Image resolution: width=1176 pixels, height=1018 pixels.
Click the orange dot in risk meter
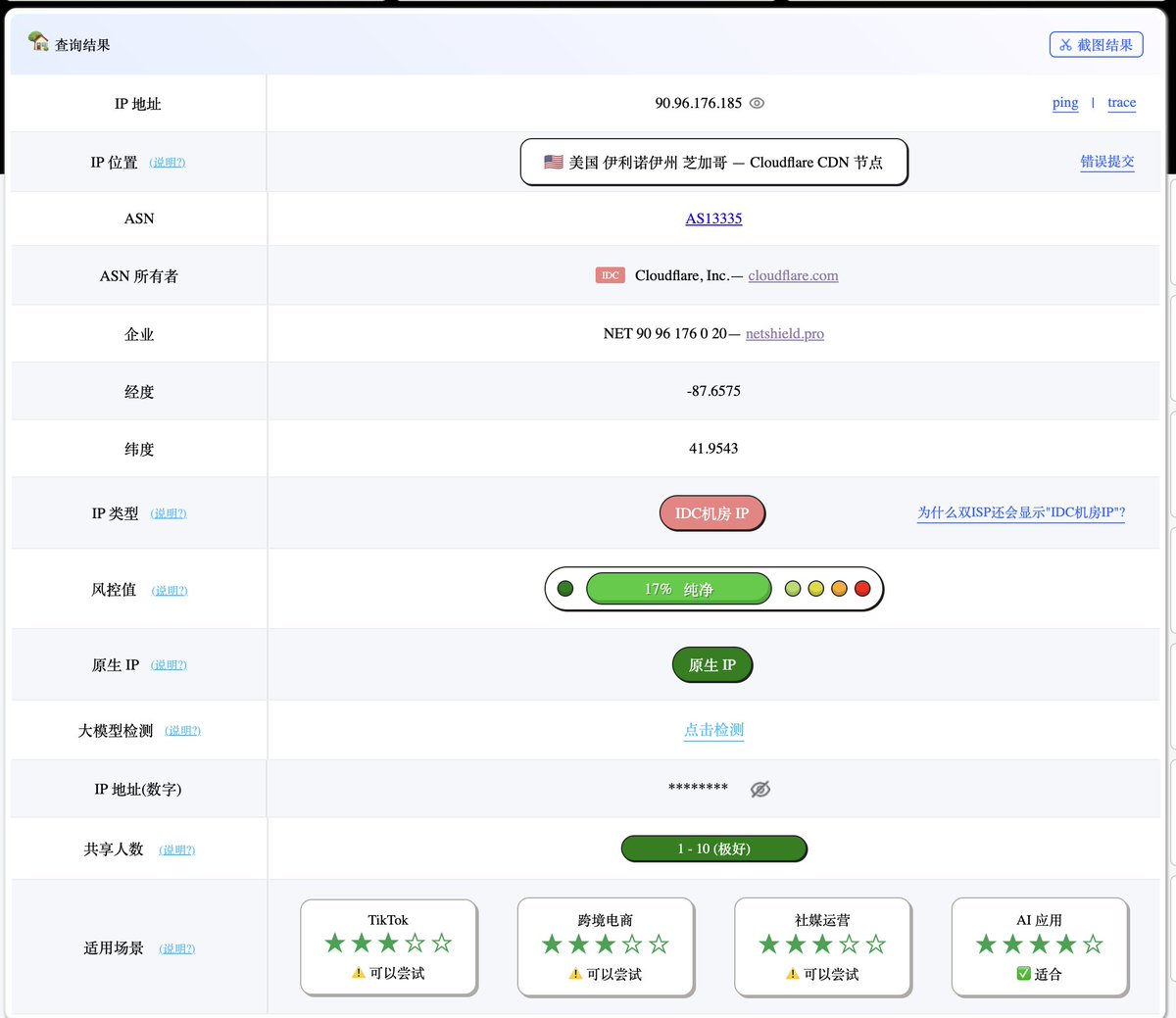839,589
